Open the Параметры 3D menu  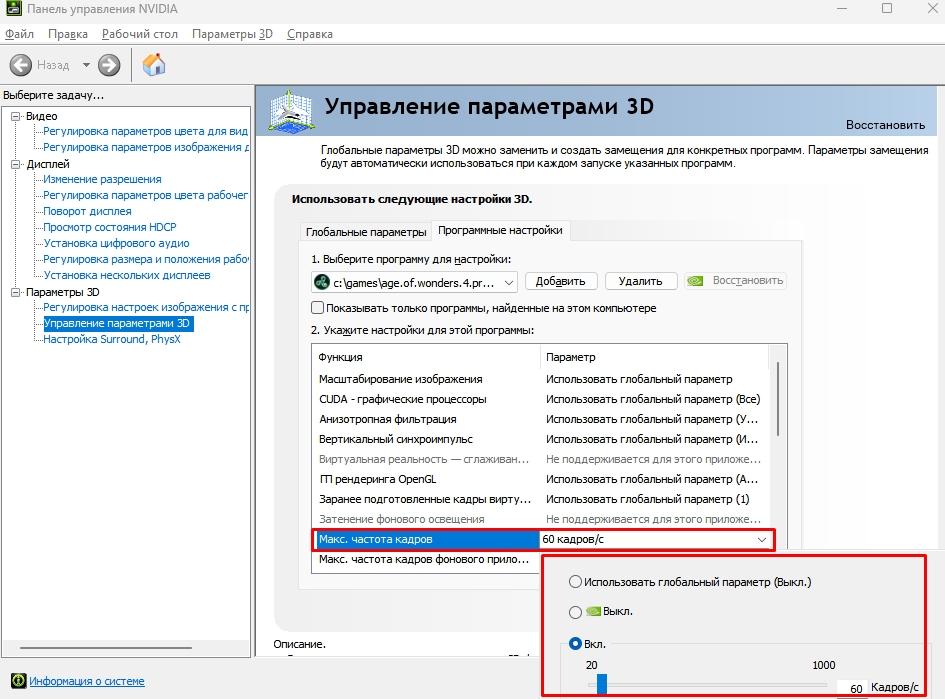[232, 34]
